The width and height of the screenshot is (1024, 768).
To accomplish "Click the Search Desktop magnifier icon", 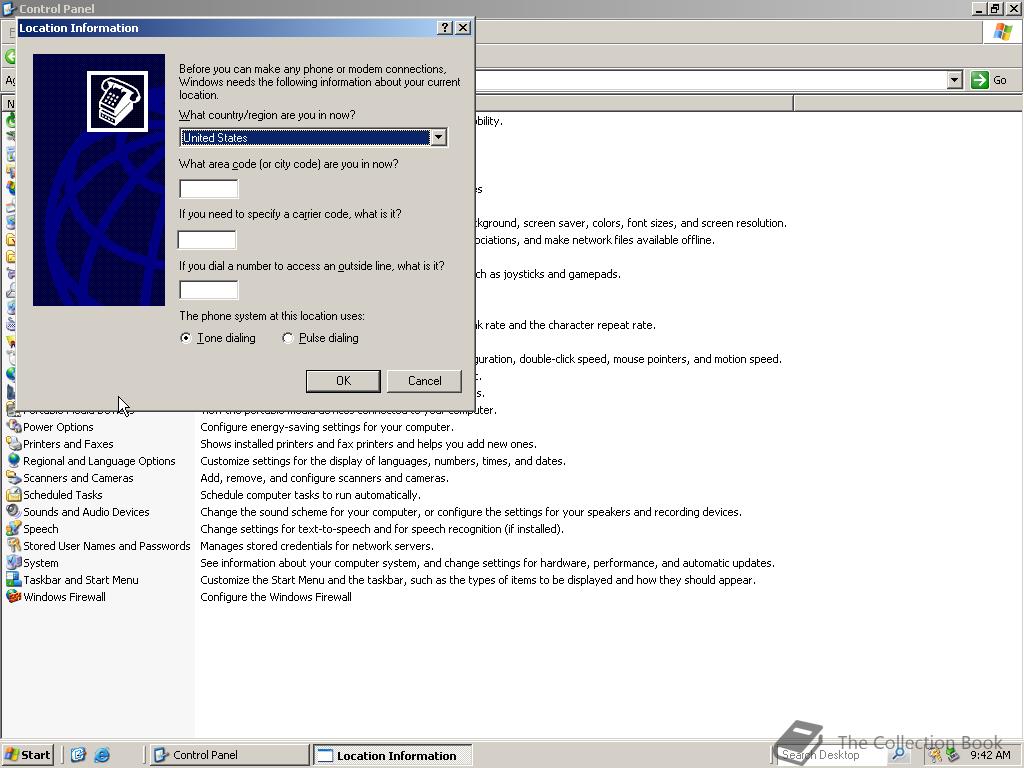I will coord(899,755).
